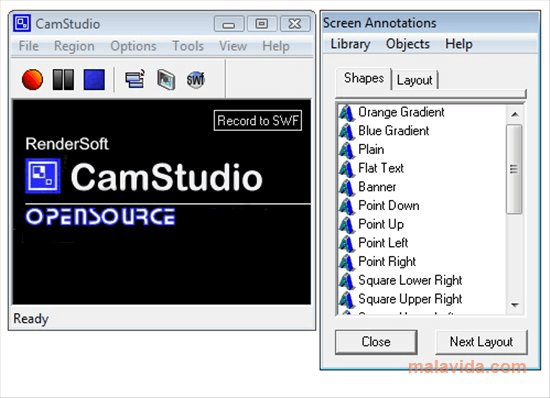The image size is (550, 398).
Task: Select the Square Upper Right entry
Action: 410,299
